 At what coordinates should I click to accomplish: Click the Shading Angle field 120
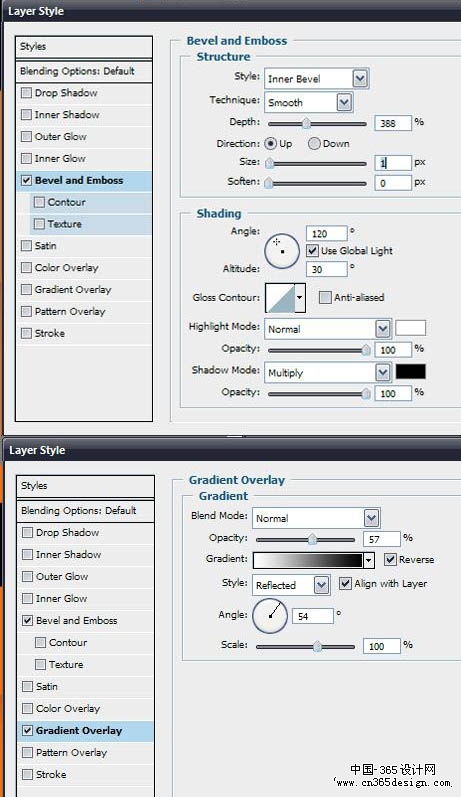[x=326, y=234]
